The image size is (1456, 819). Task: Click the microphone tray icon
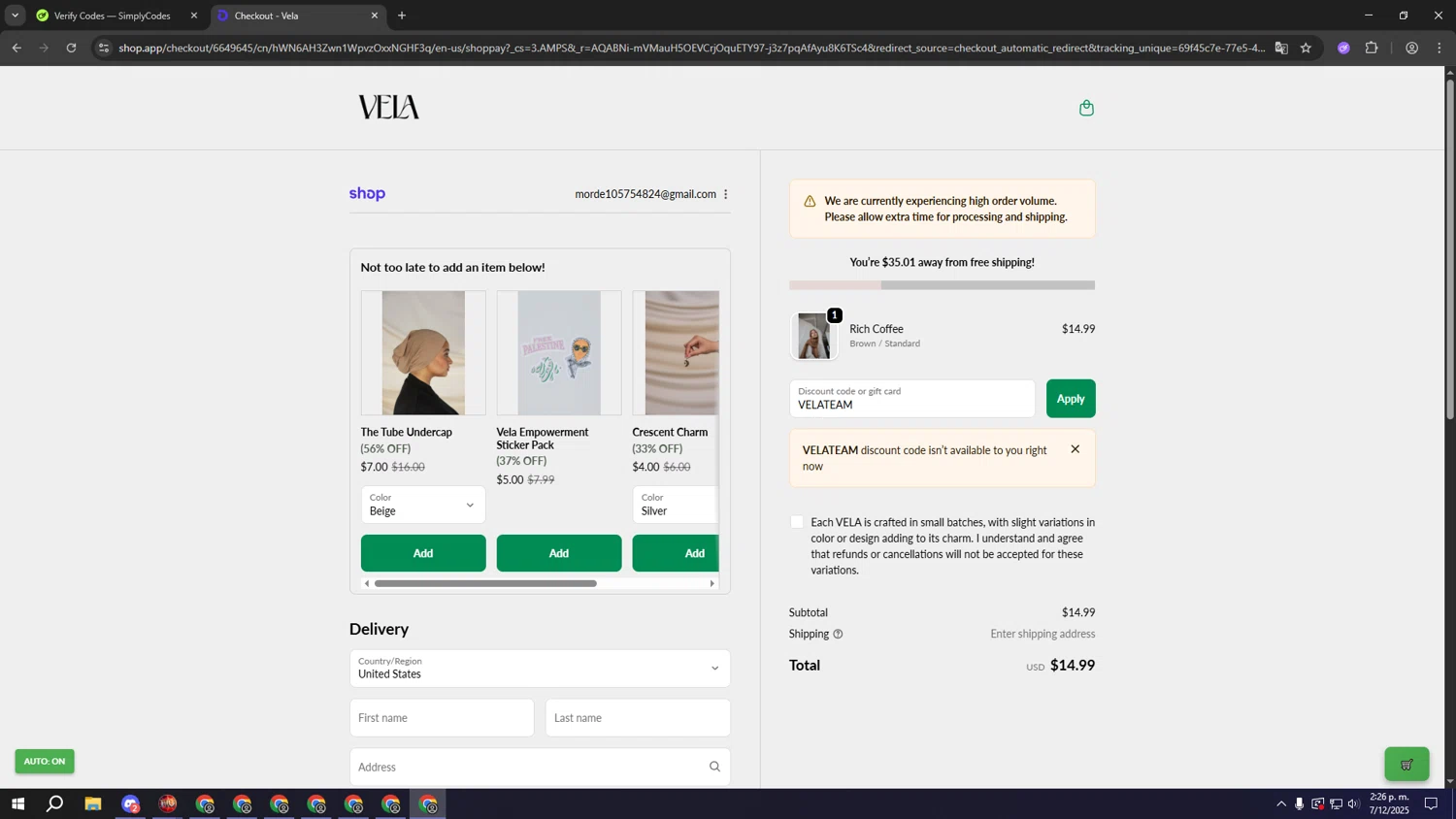[1299, 803]
